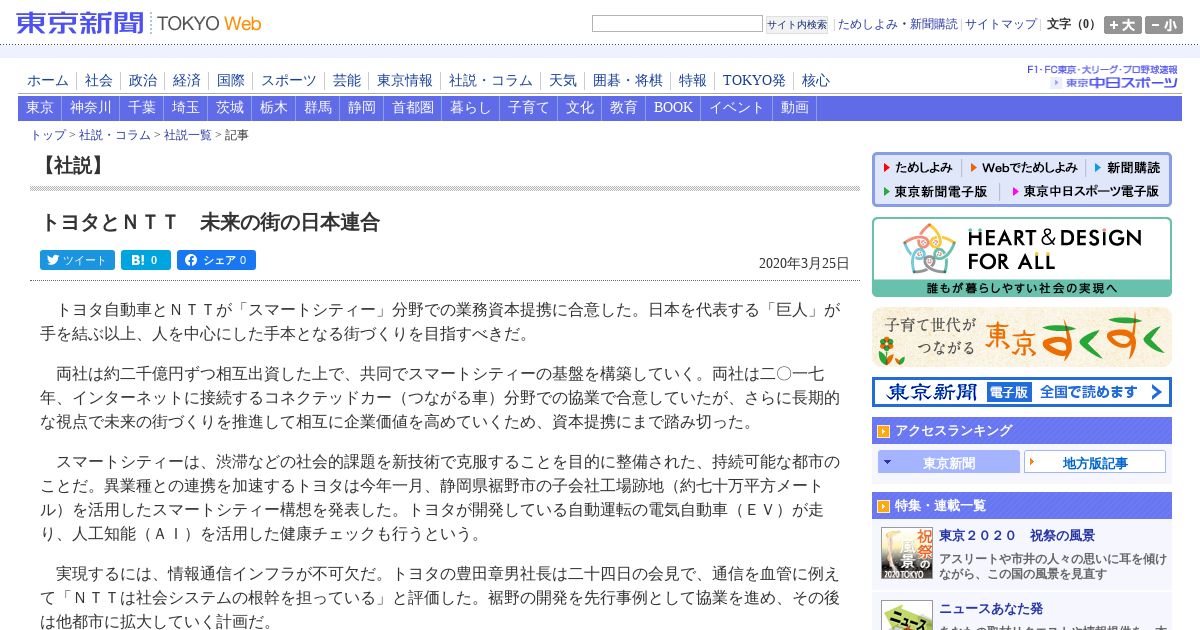Open ためしよみ・新聞購読 header link
Viewport: 1200px width, 630px height.
tap(897, 24)
